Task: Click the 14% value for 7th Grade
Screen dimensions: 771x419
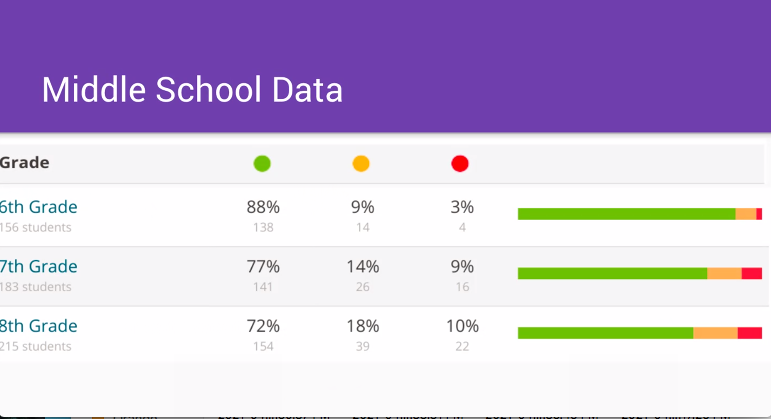Action: tap(362, 267)
